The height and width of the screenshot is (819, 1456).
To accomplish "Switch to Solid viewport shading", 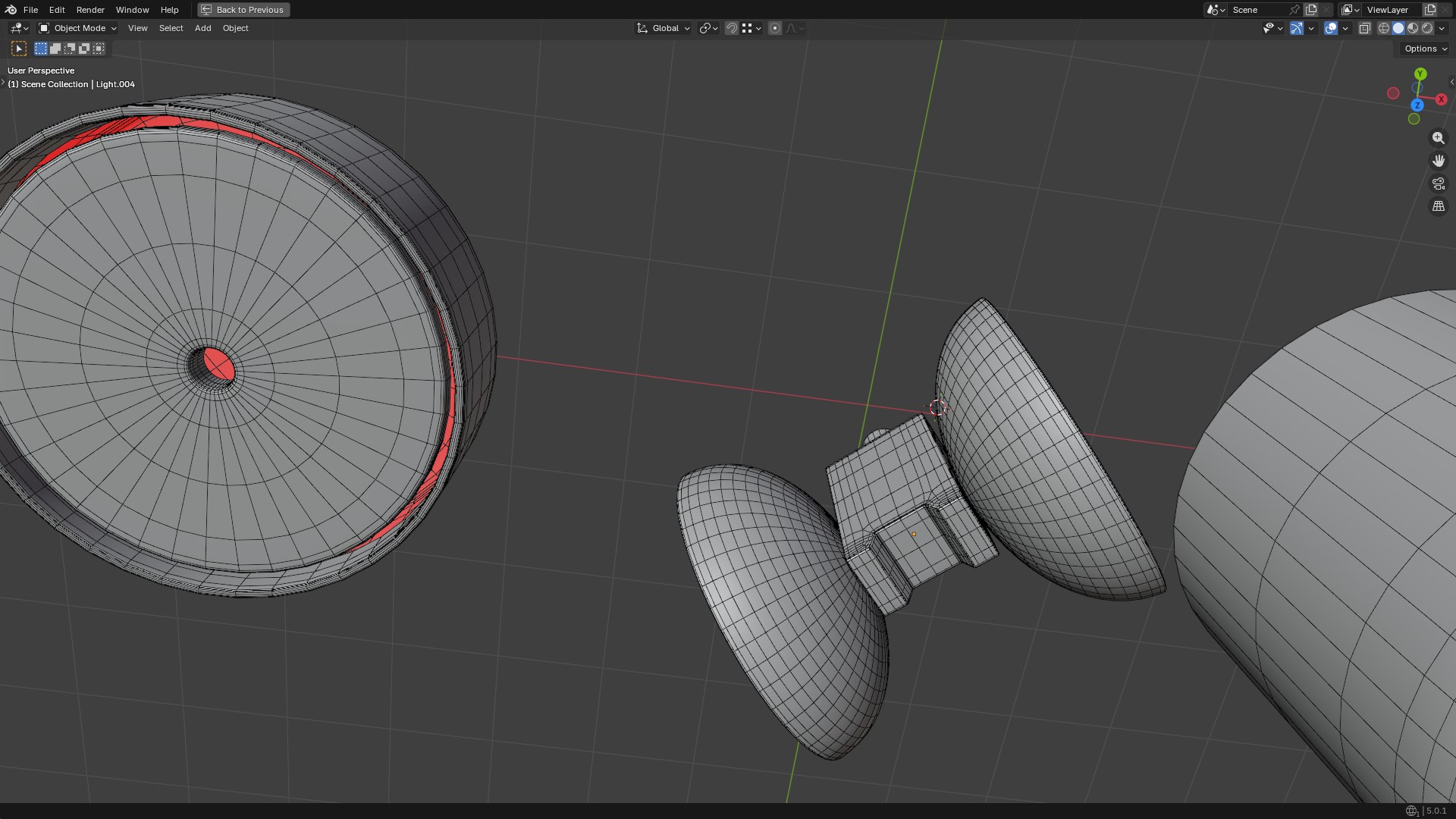I will (x=1398, y=28).
